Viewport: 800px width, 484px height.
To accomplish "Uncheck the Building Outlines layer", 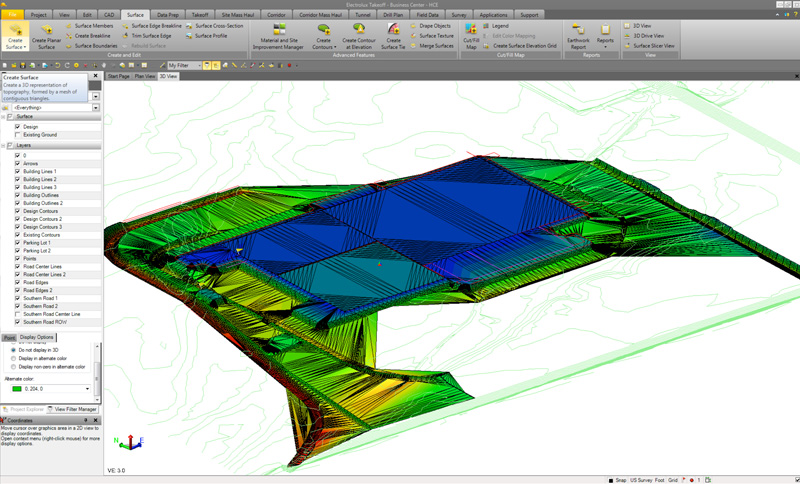I will coord(17,195).
